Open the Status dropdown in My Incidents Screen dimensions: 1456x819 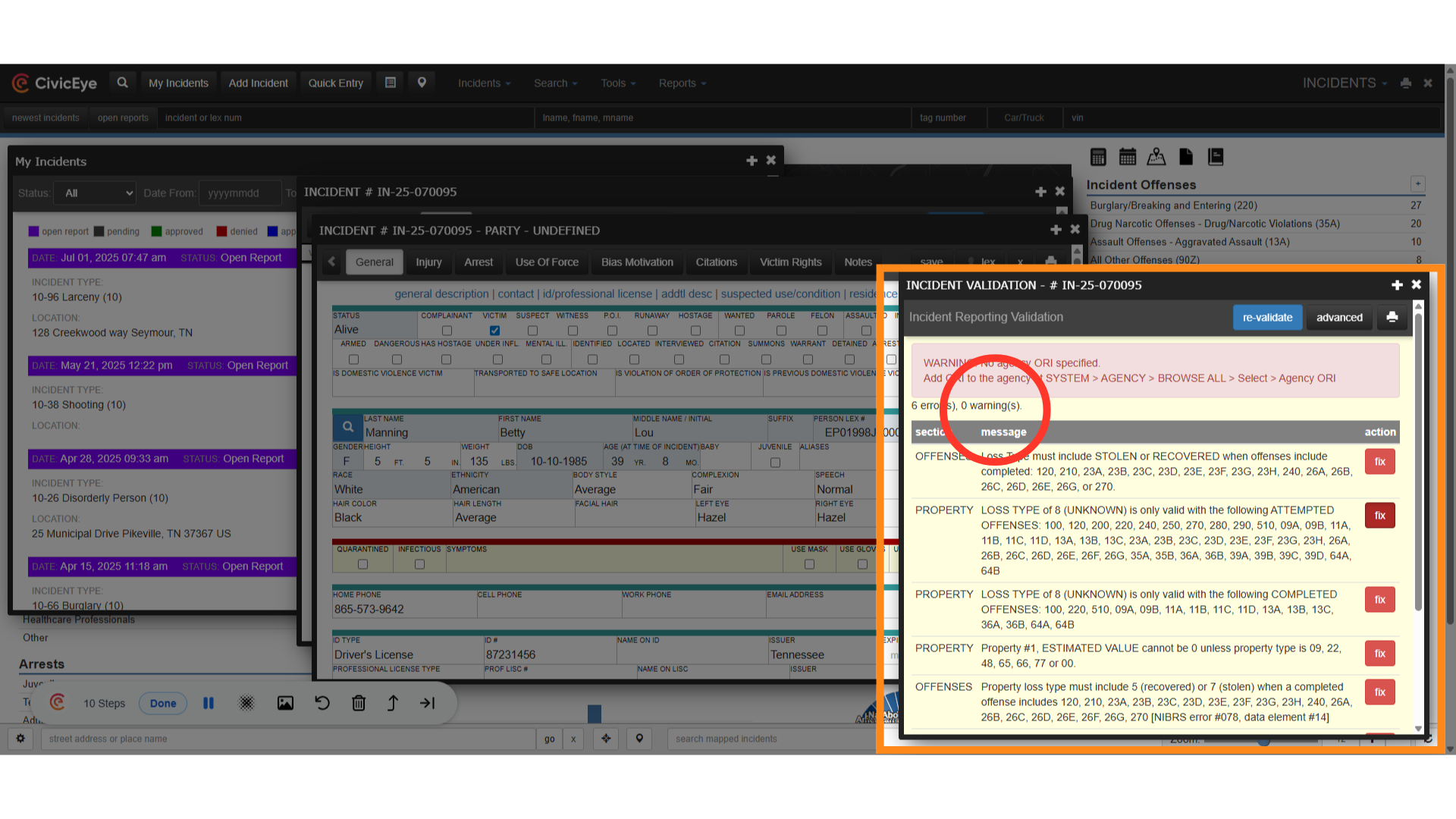coord(95,193)
